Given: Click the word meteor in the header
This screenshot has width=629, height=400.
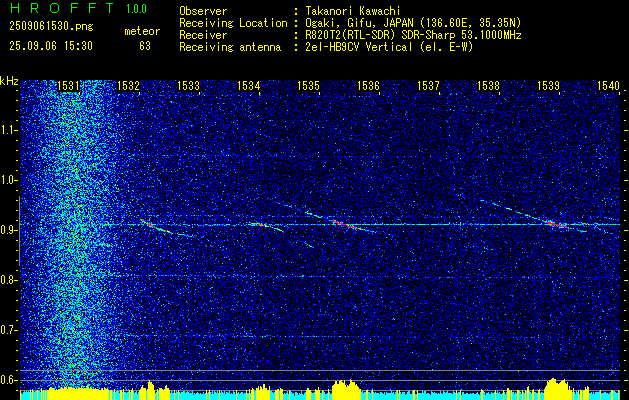Looking at the screenshot, I should point(142,31).
